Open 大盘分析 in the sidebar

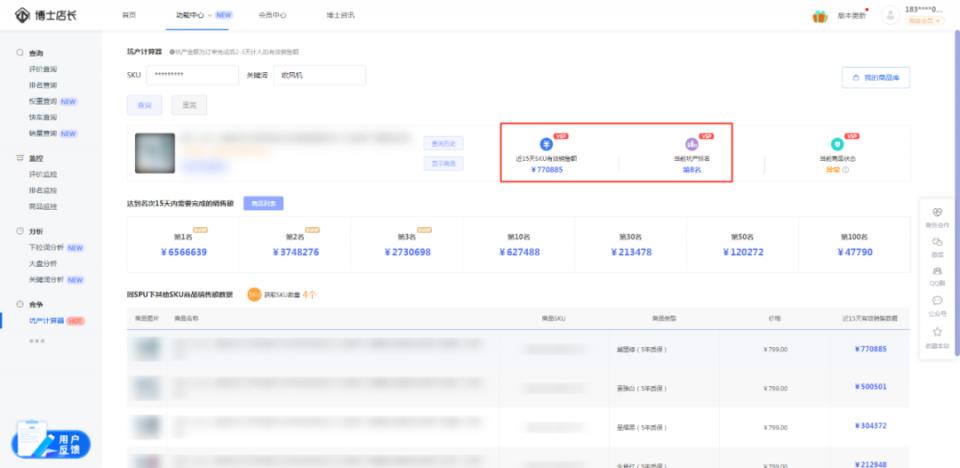pyautogui.click(x=43, y=263)
